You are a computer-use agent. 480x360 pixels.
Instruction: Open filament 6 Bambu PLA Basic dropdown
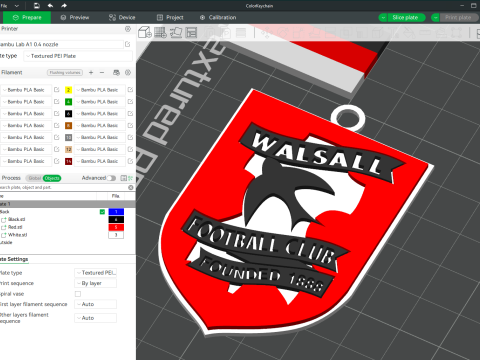99,114
